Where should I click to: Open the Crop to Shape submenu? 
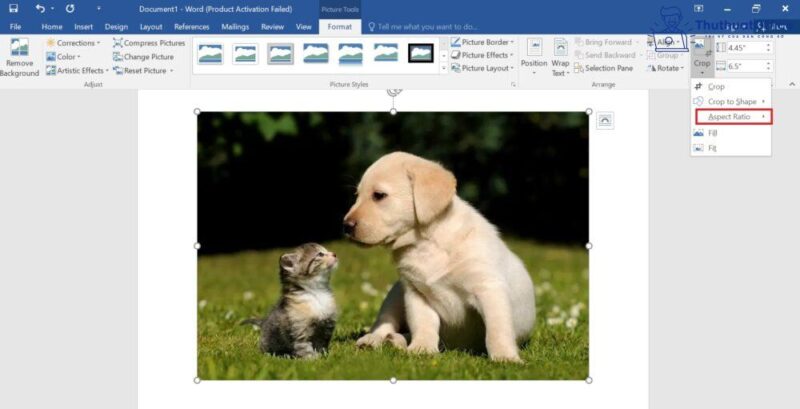[x=731, y=101]
